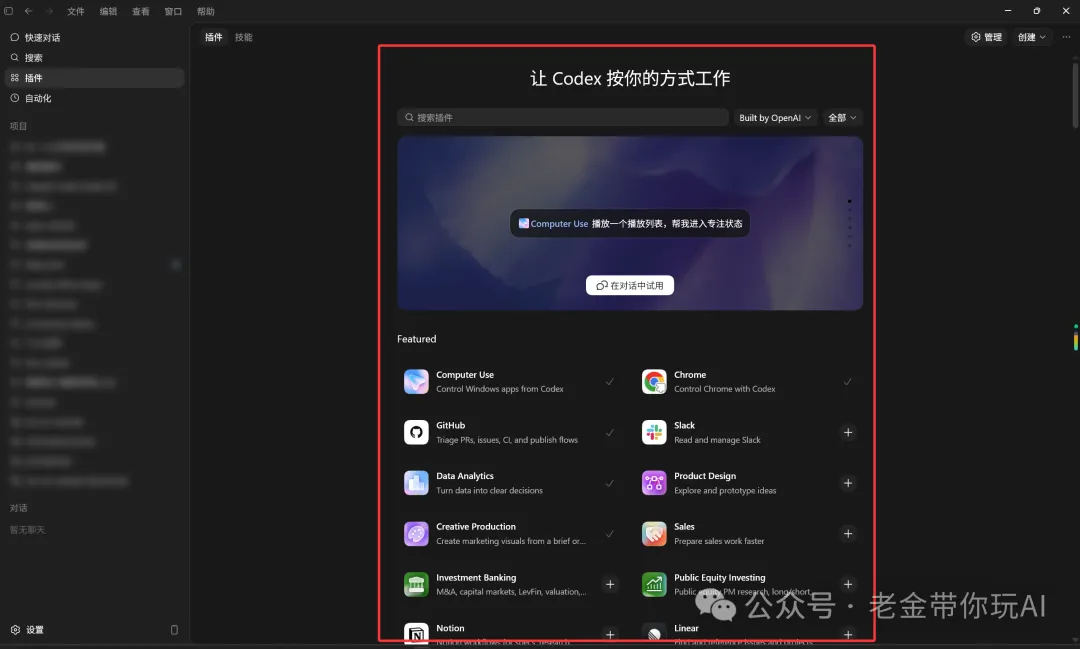Expand the 创建 dropdown button
The height and width of the screenshot is (649, 1080).
tap(1032, 37)
